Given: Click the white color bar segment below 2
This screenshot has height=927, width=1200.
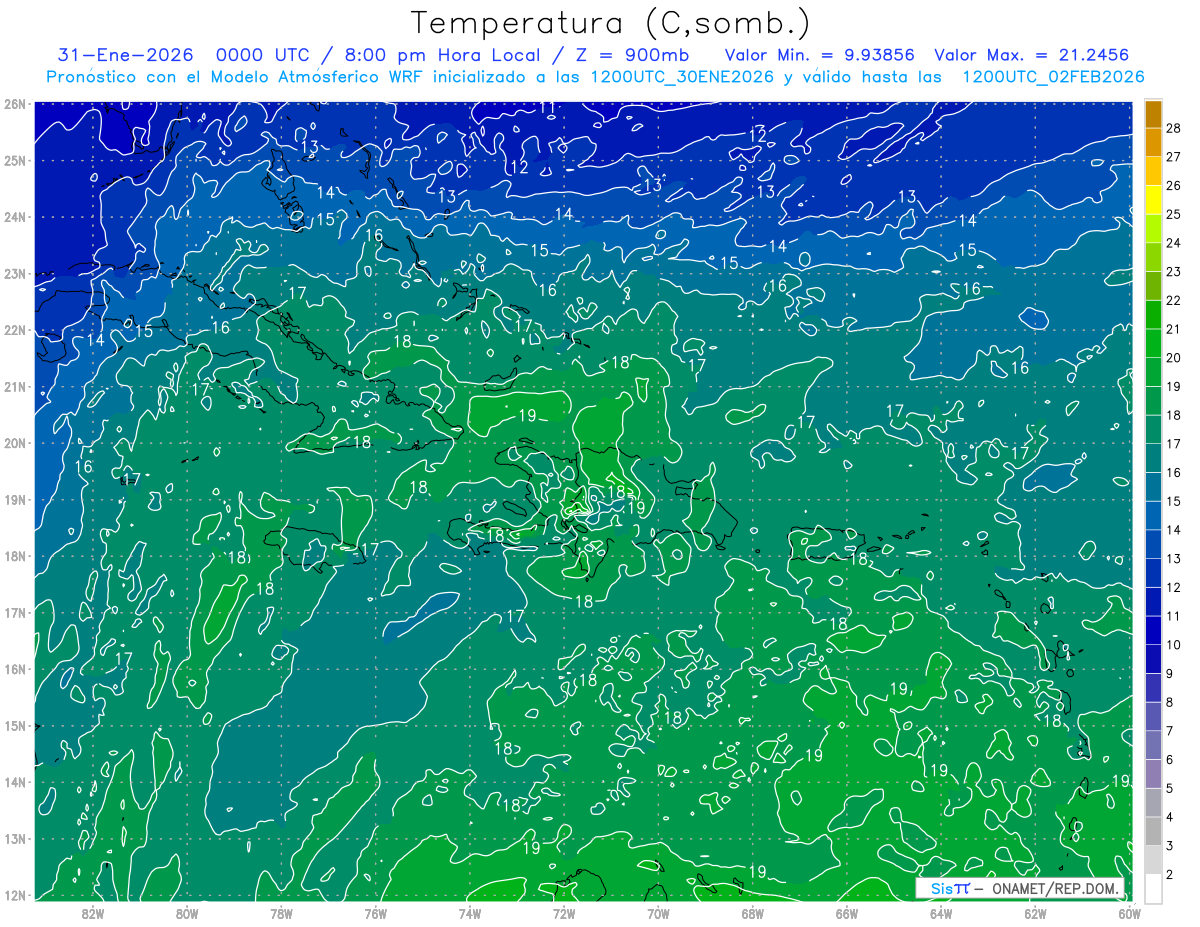Looking at the screenshot, I should click(x=1153, y=888).
